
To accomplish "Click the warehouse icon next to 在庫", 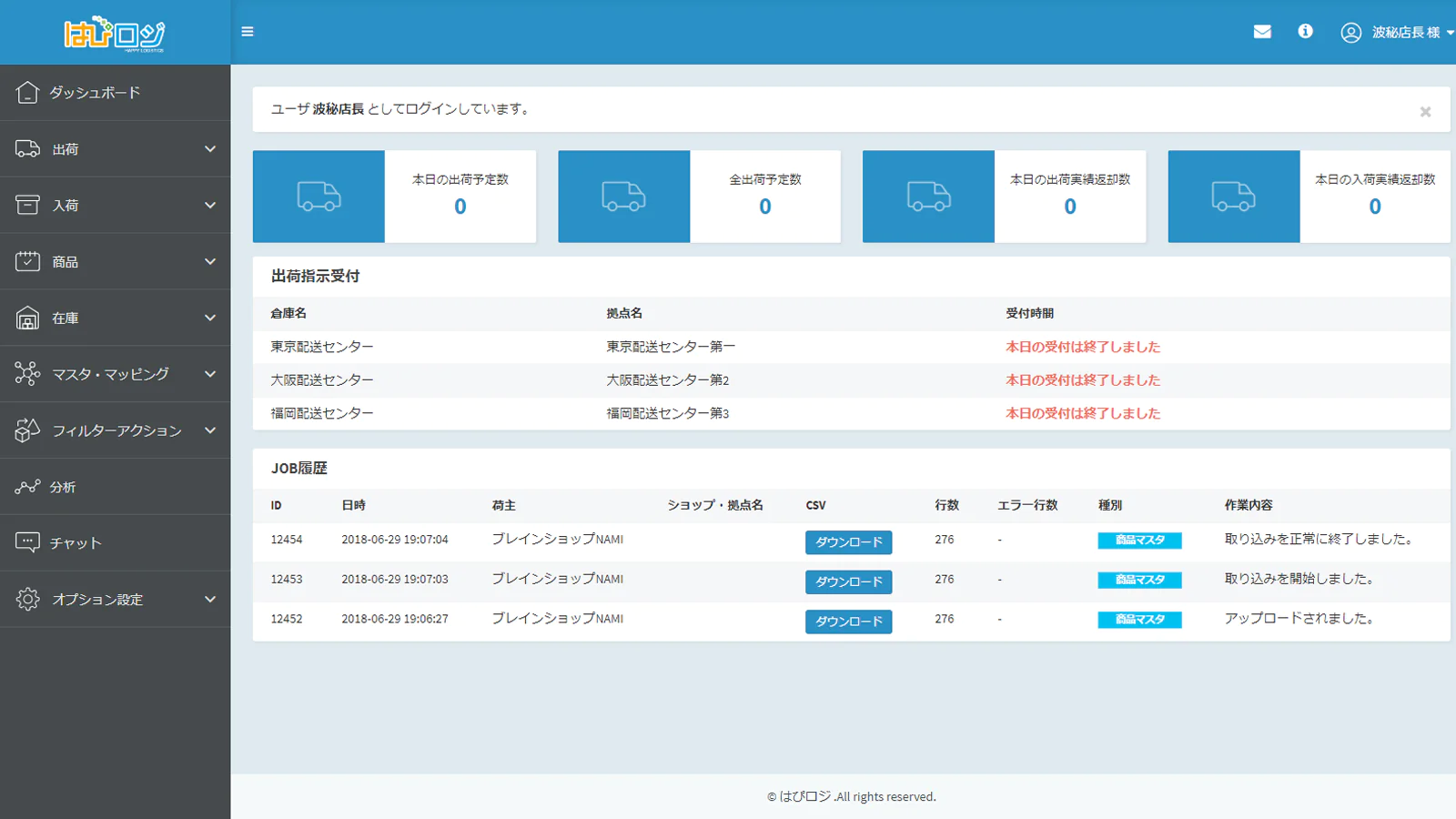I will [x=27, y=318].
